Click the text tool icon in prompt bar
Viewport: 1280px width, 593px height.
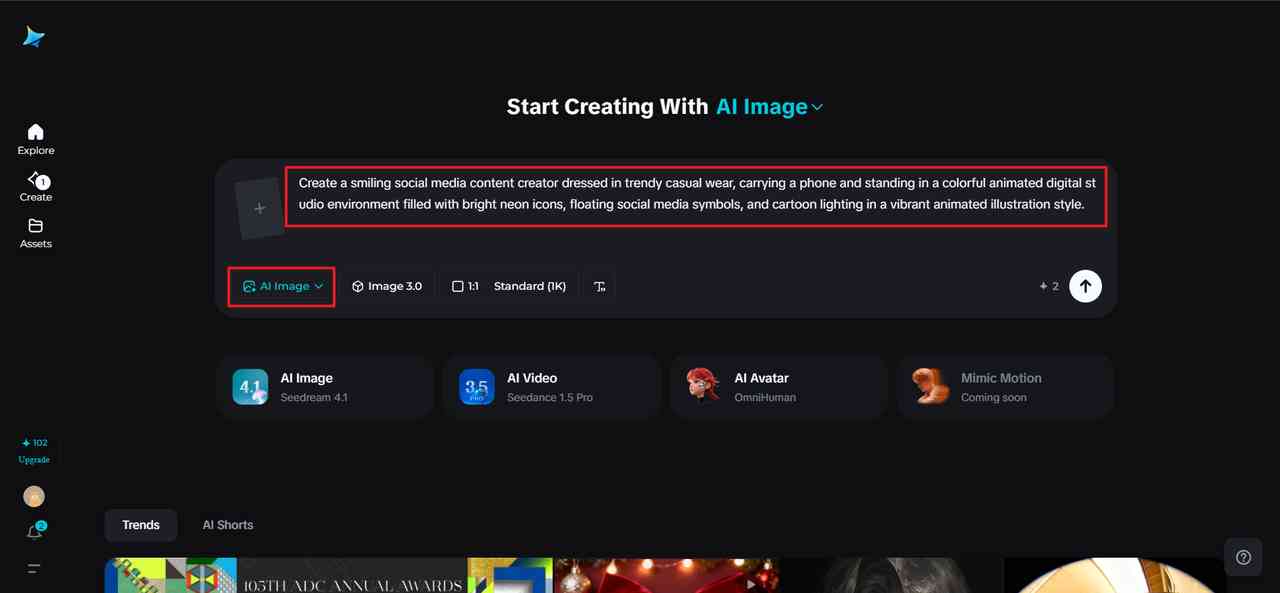(x=600, y=286)
